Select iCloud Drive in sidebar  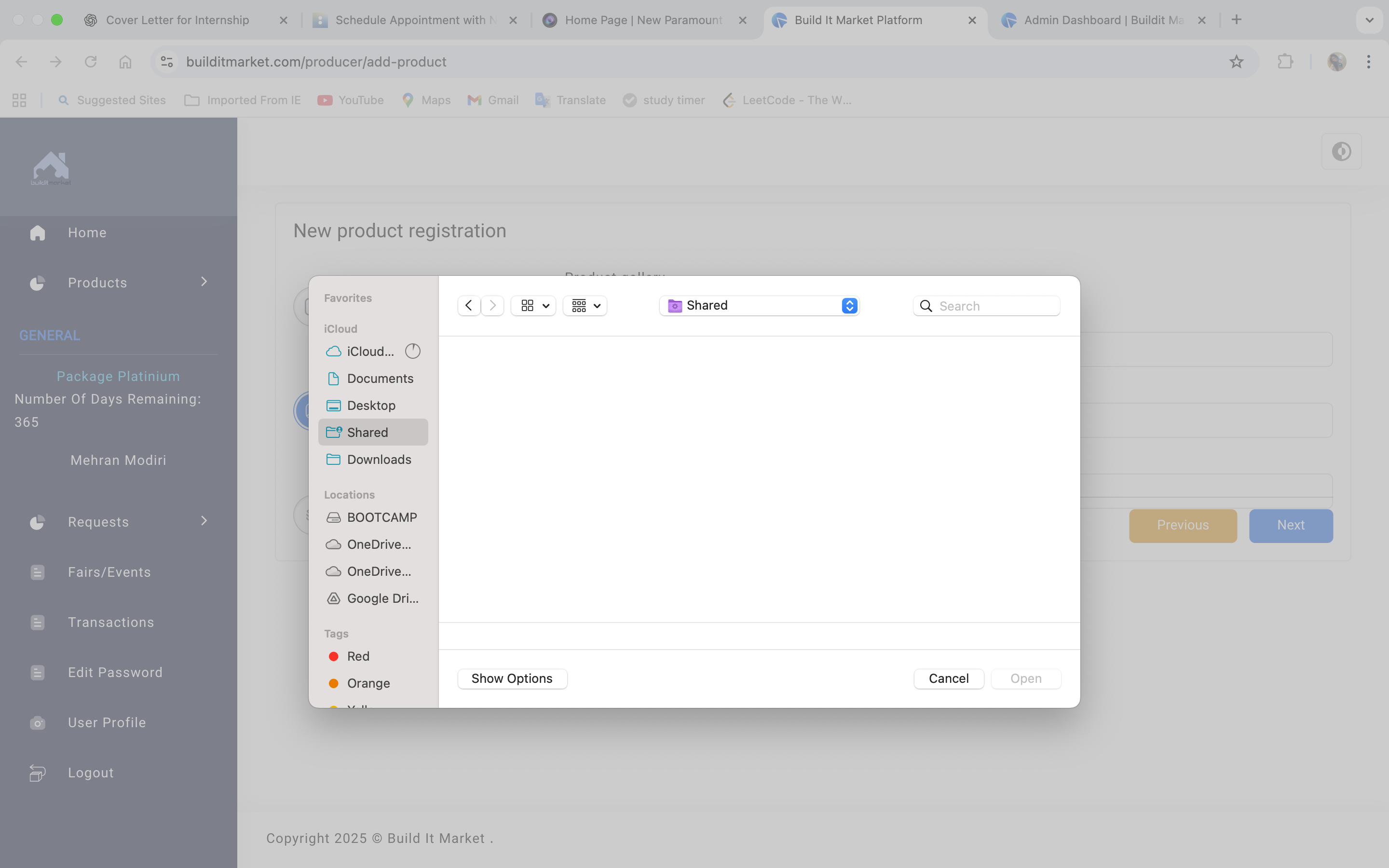pos(370,352)
